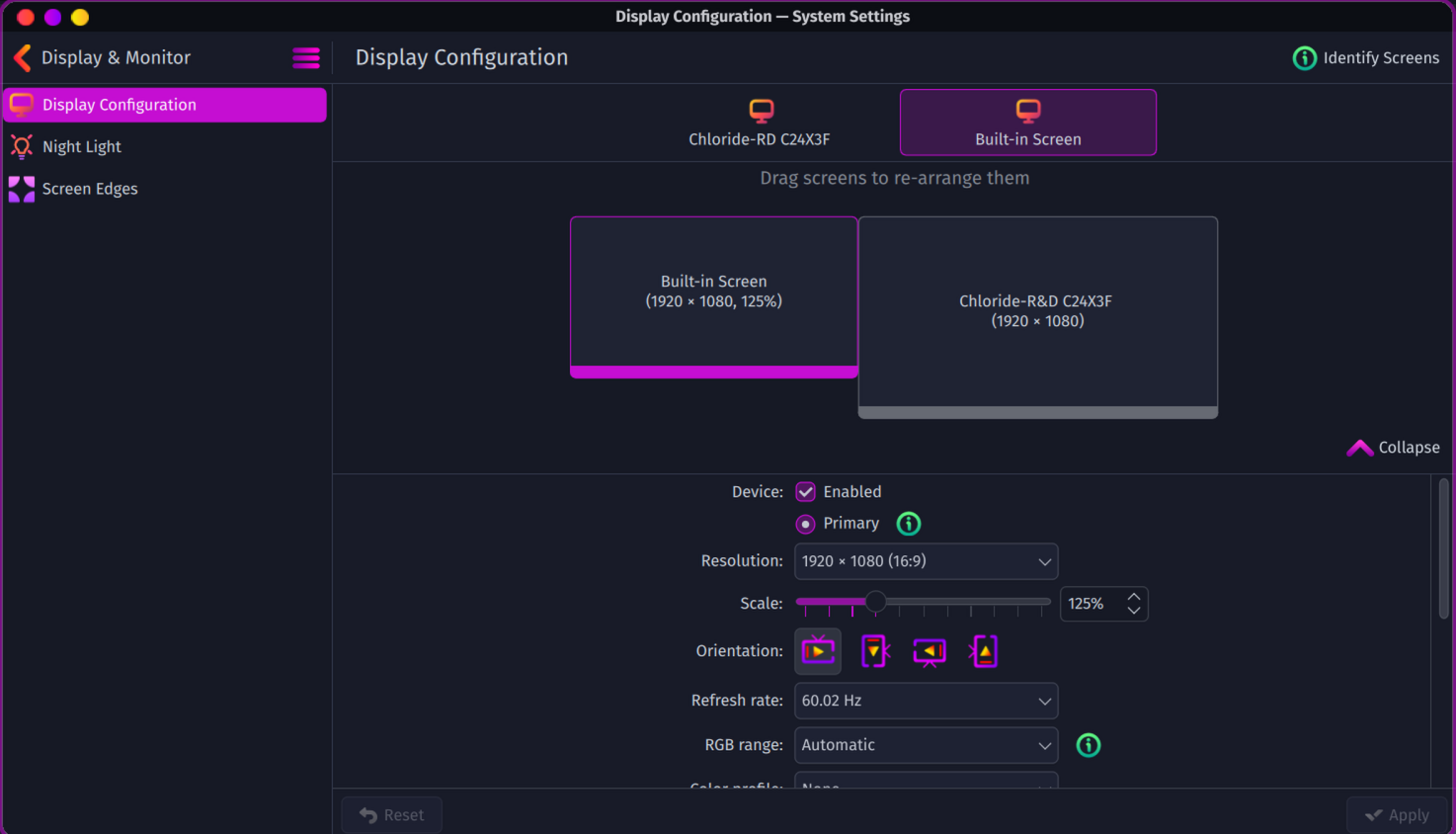Select the normal landscape orientation icon

[x=818, y=651]
